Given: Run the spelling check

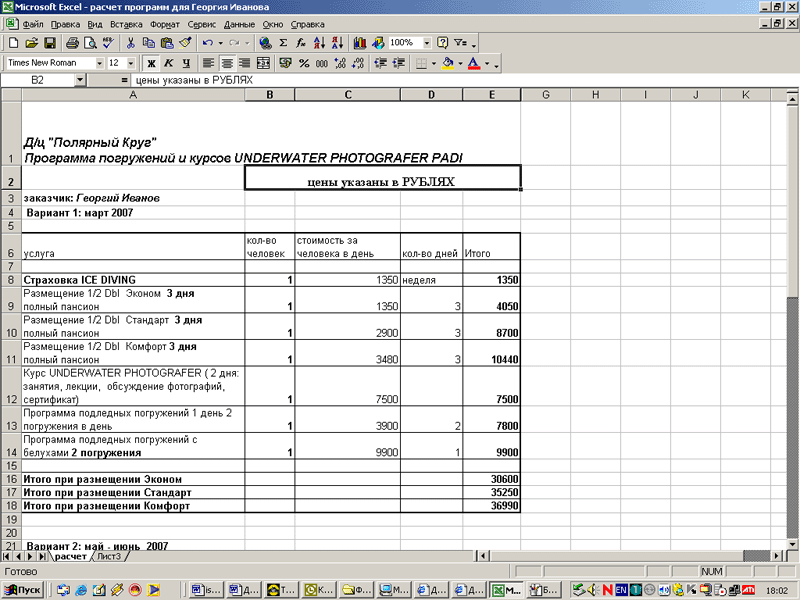Looking at the screenshot, I should 108,43.
